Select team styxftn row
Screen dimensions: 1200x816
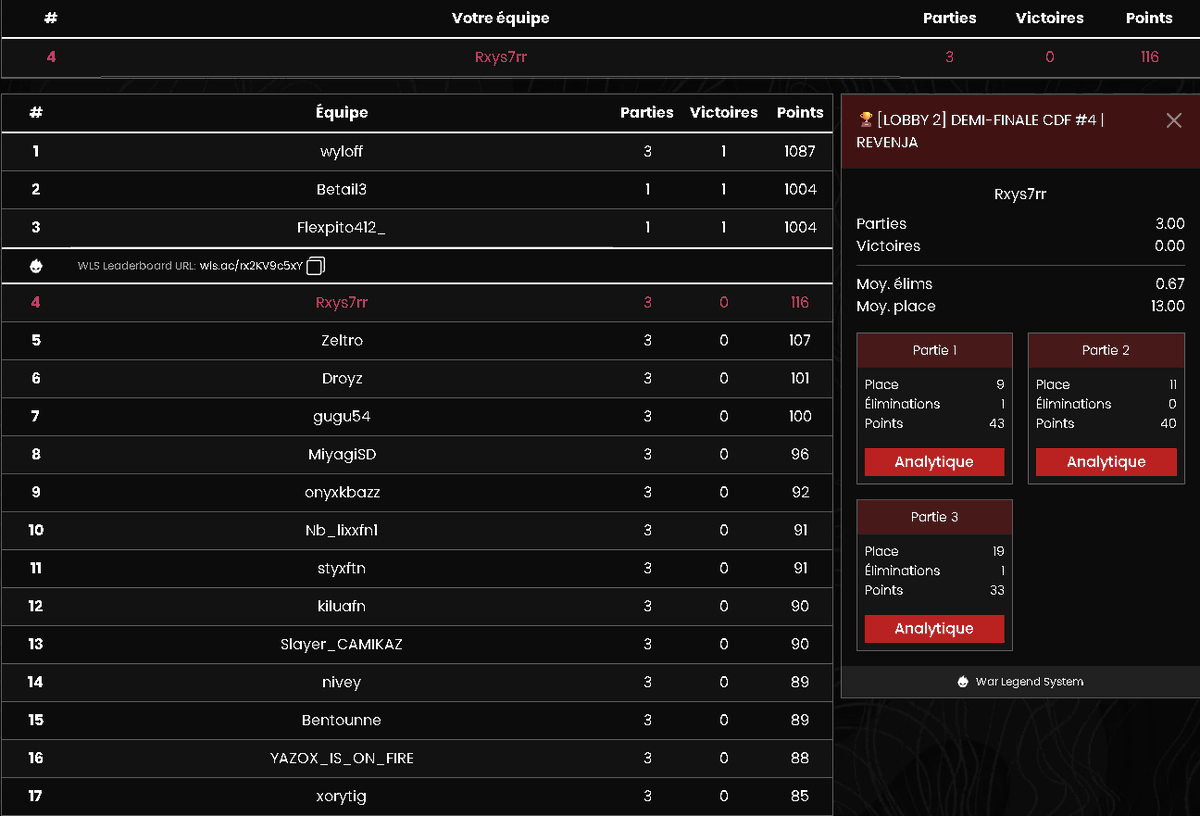[x=417, y=569]
